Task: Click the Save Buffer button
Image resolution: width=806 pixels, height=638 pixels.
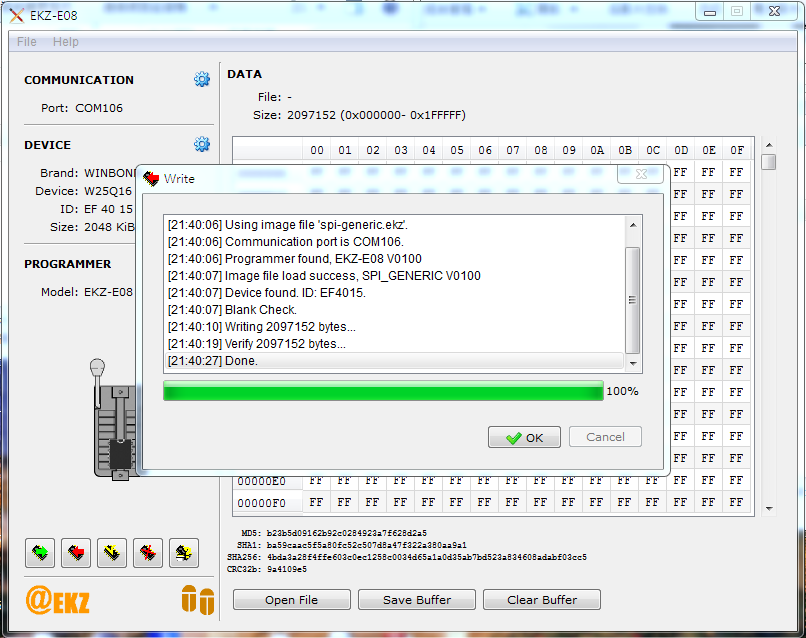Action: (x=417, y=600)
